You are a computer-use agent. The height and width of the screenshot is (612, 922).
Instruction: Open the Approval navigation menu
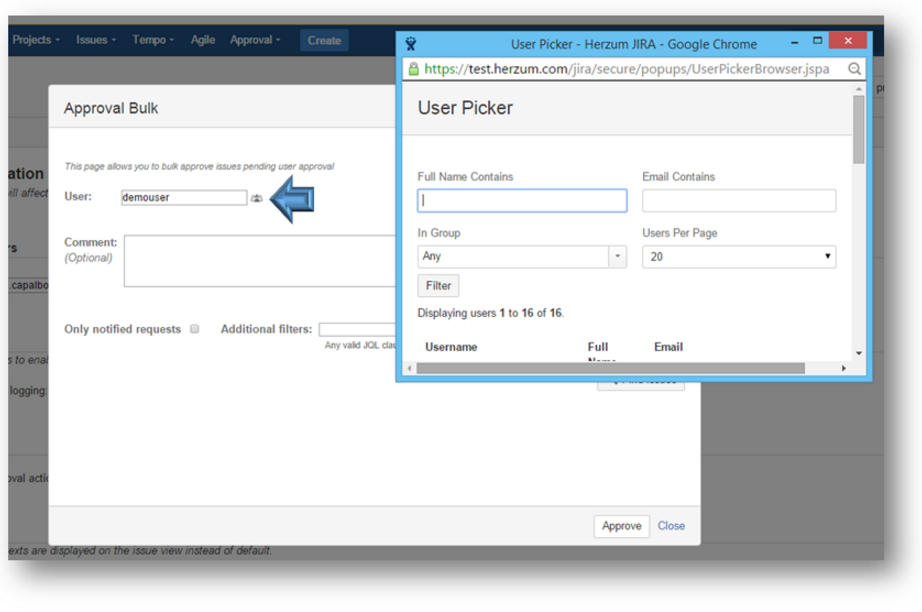click(255, 40)
